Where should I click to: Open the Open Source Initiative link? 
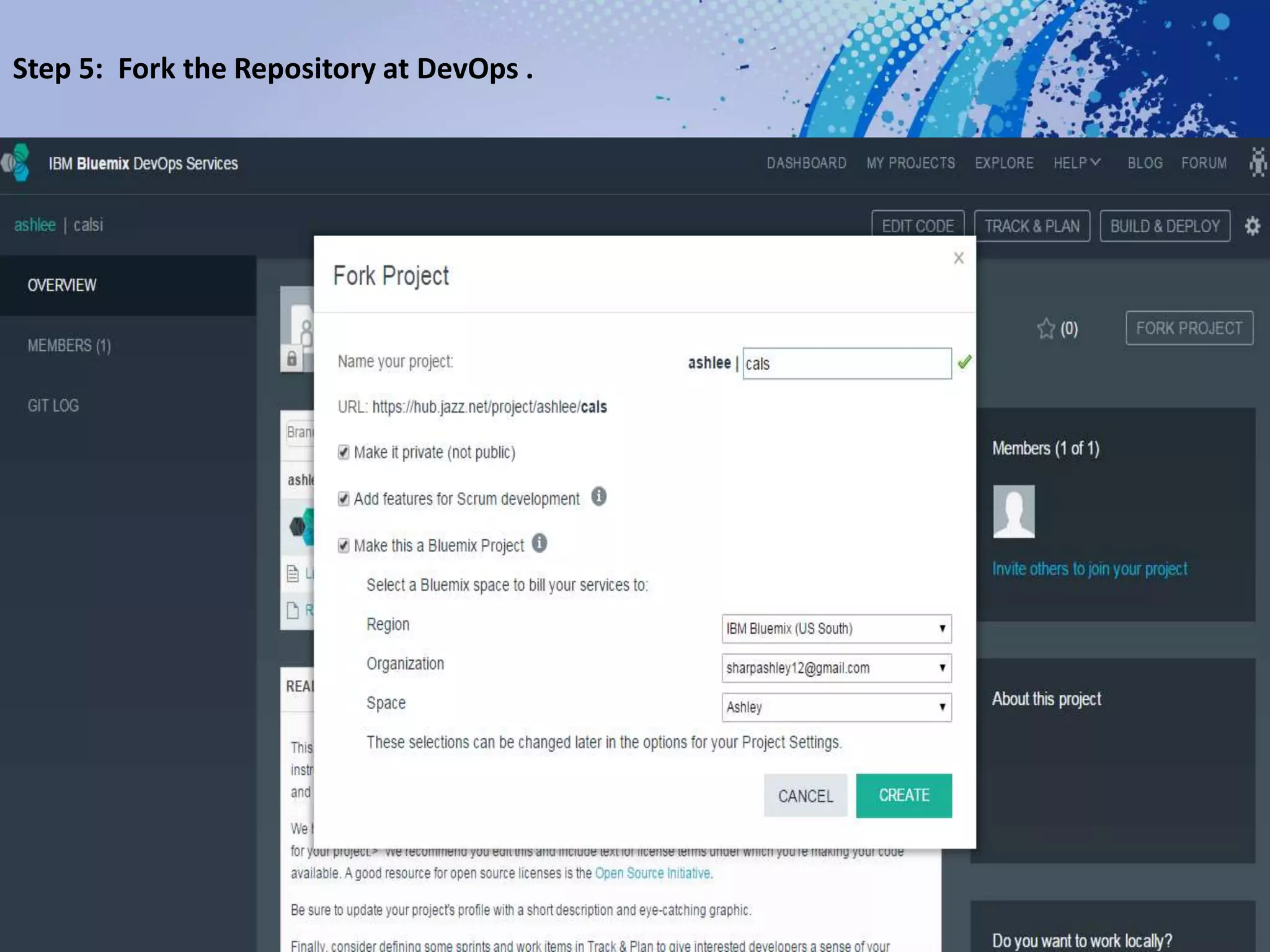(653, 873)
